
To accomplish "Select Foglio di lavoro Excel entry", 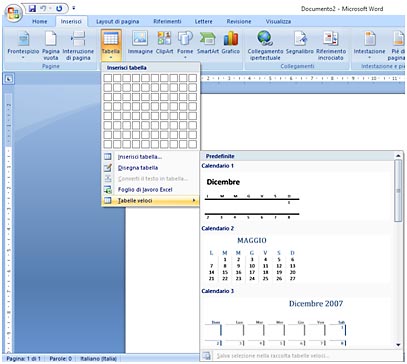I will pyautogui.click(x=145, y=190).
